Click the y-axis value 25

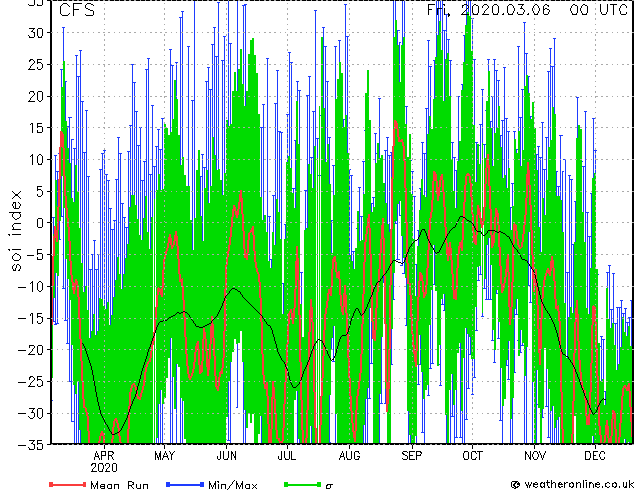(x=36, y=64)
